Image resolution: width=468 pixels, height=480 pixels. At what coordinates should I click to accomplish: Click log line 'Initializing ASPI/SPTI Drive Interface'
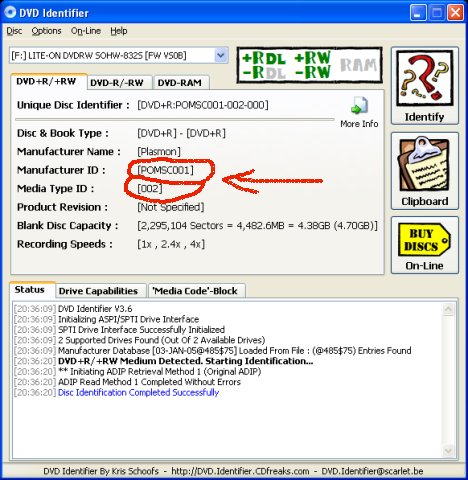[128, 319]
